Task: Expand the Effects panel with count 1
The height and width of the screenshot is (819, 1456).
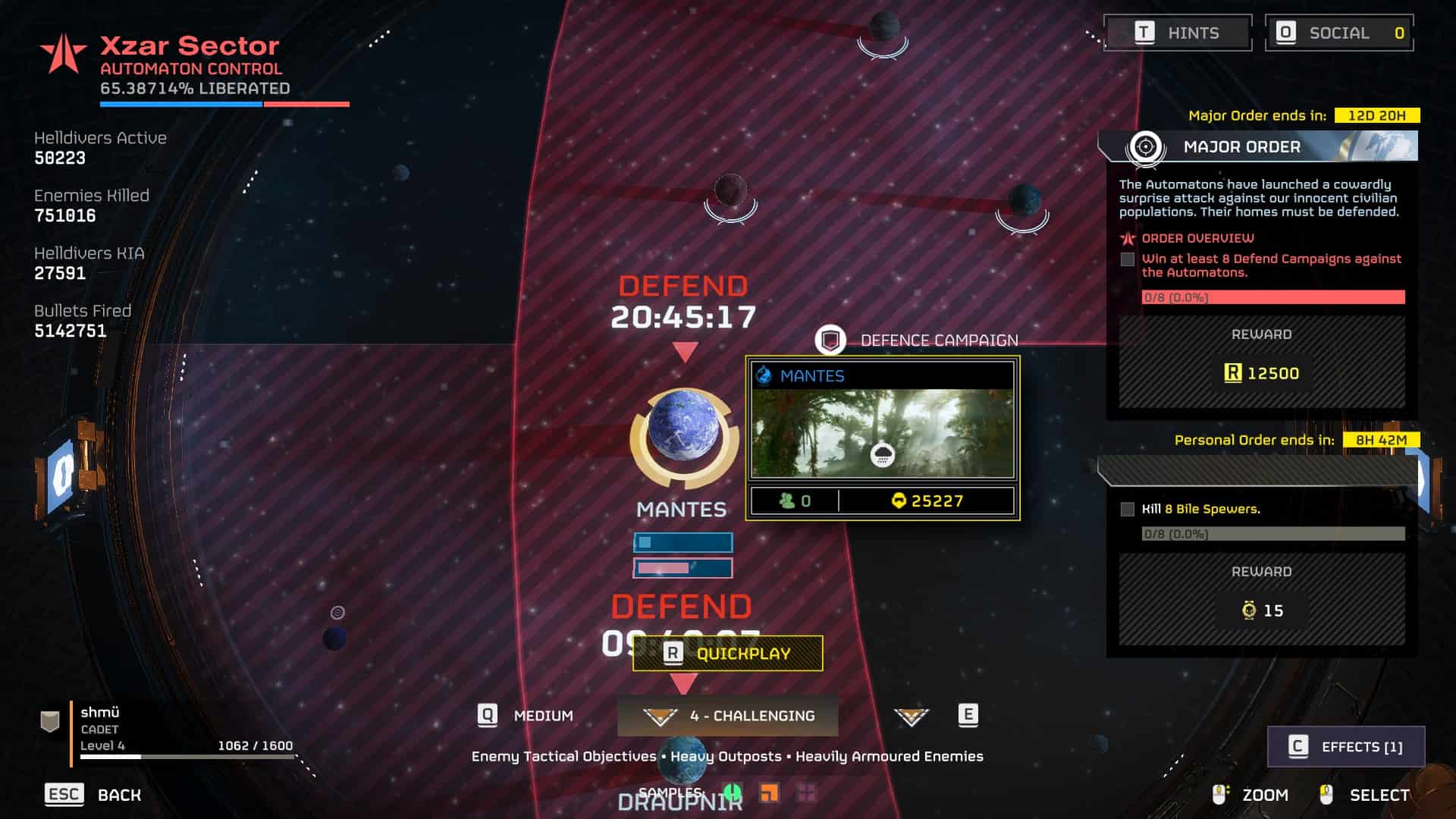Action: 1345,746
